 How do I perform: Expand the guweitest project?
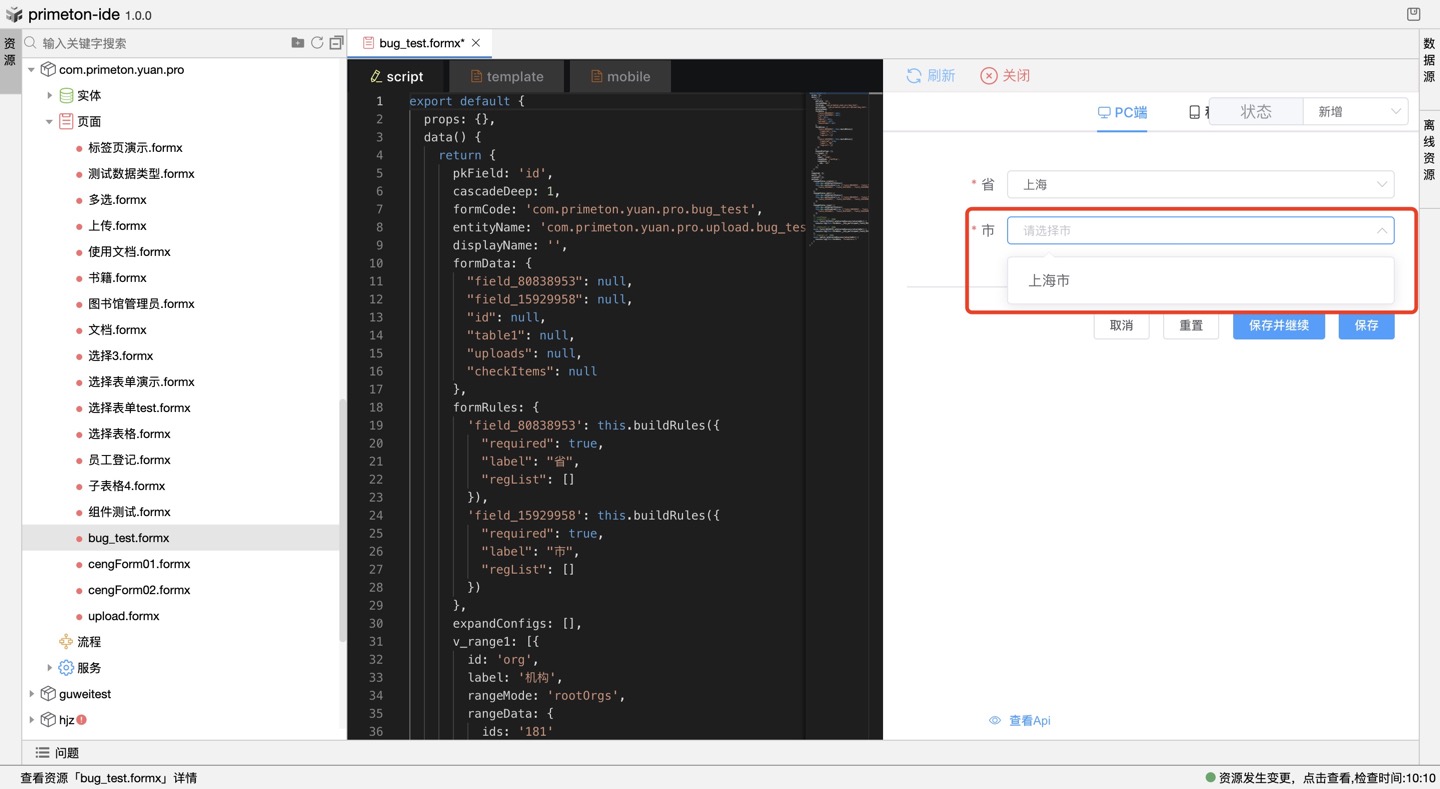coord(32,694)
